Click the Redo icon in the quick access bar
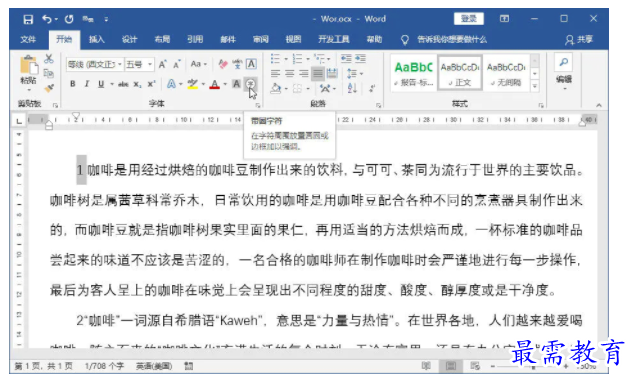The image size is (633, 384). pyautogui.click(x=69, y=19)
